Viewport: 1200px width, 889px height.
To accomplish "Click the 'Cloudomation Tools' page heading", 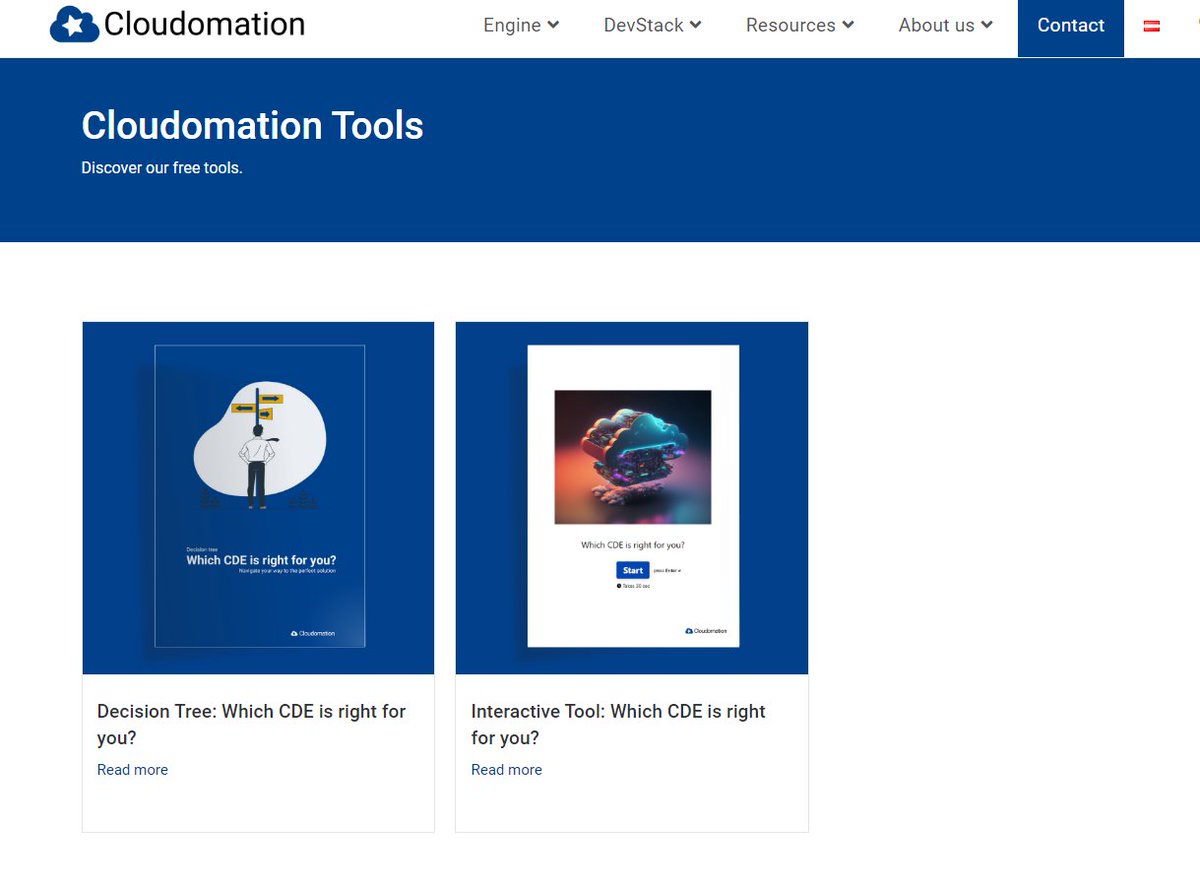I will pos(252,126).
